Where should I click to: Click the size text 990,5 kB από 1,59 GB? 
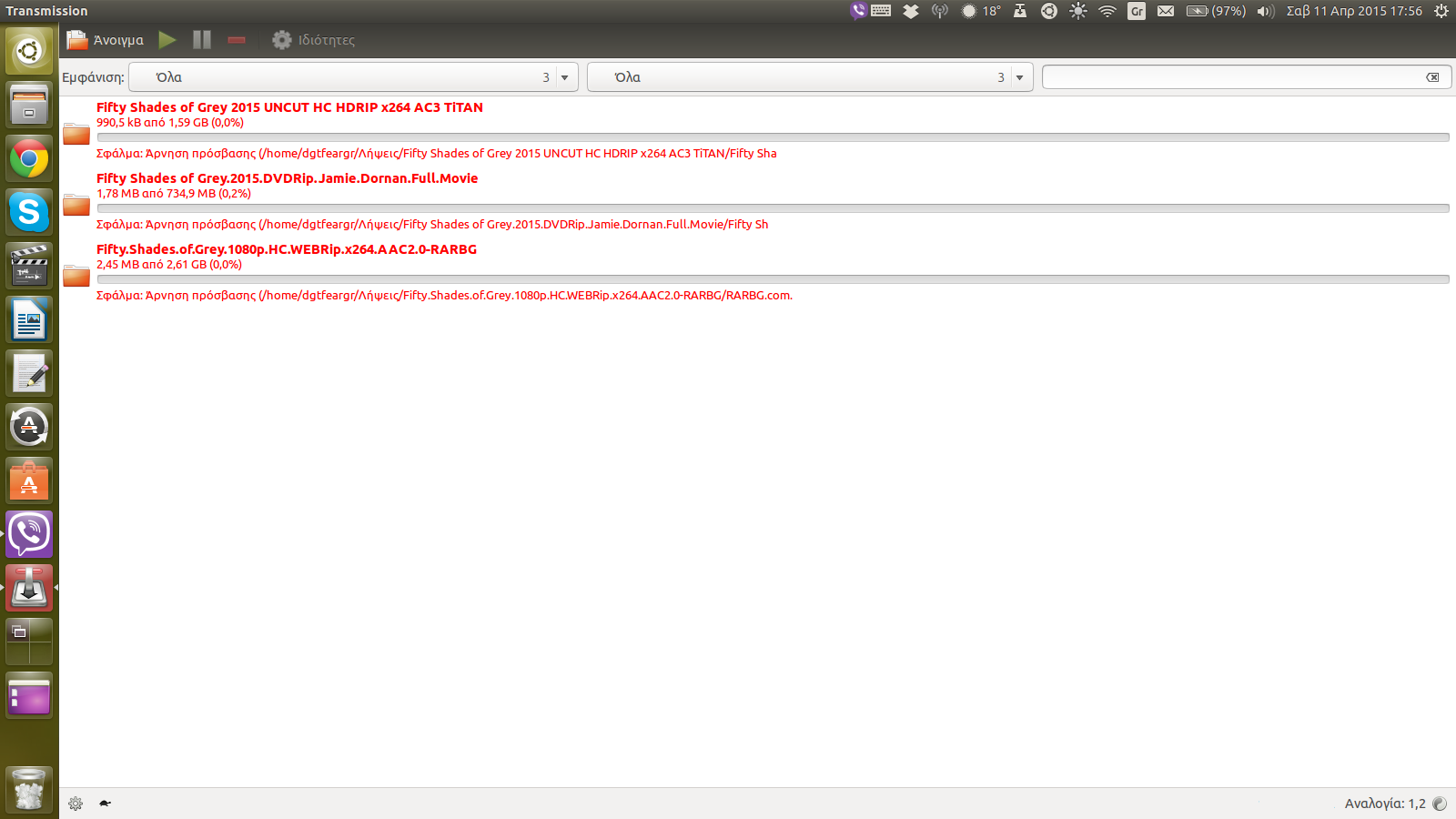click(x=170, y=123)
